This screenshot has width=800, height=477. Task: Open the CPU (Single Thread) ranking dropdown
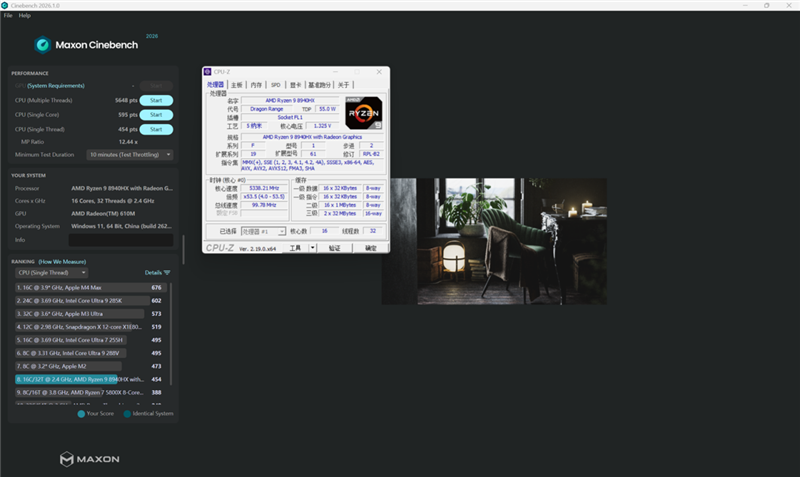(x=52, y=273)
